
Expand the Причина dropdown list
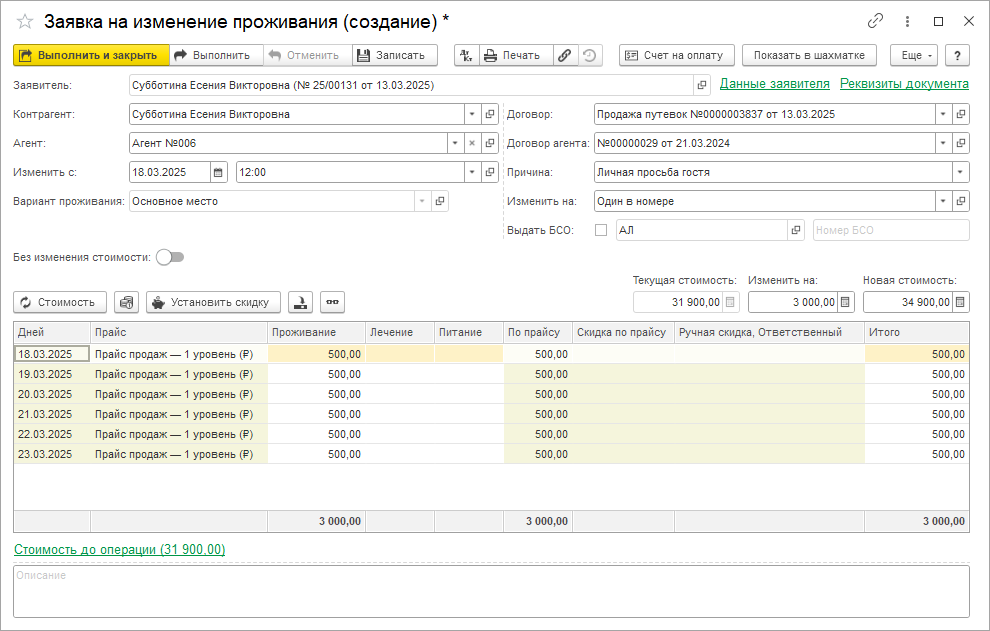click(x=960, y=172)
